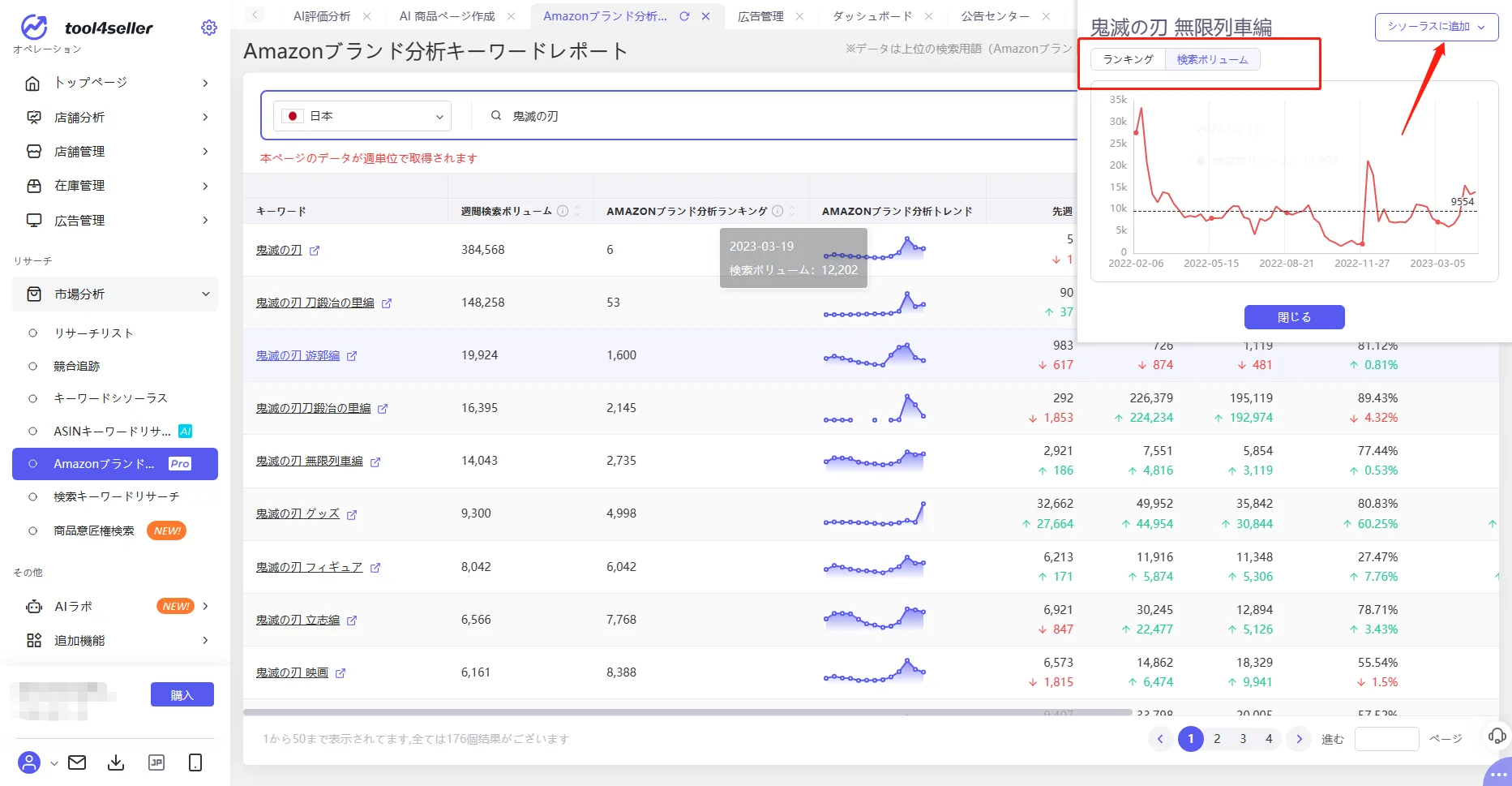Switch chart to 検索ボリューム view
The image size is (1512, 786).
coord(1212,59)
